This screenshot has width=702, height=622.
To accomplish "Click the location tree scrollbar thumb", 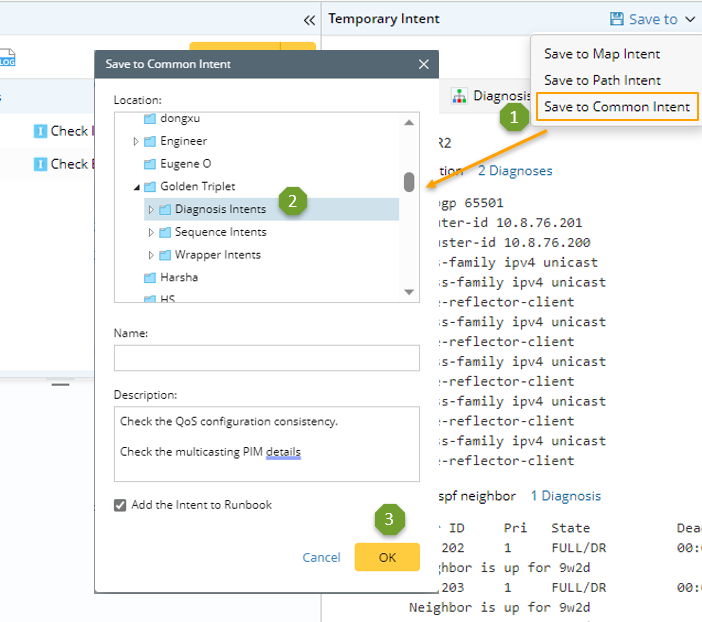I will [409, 182].
